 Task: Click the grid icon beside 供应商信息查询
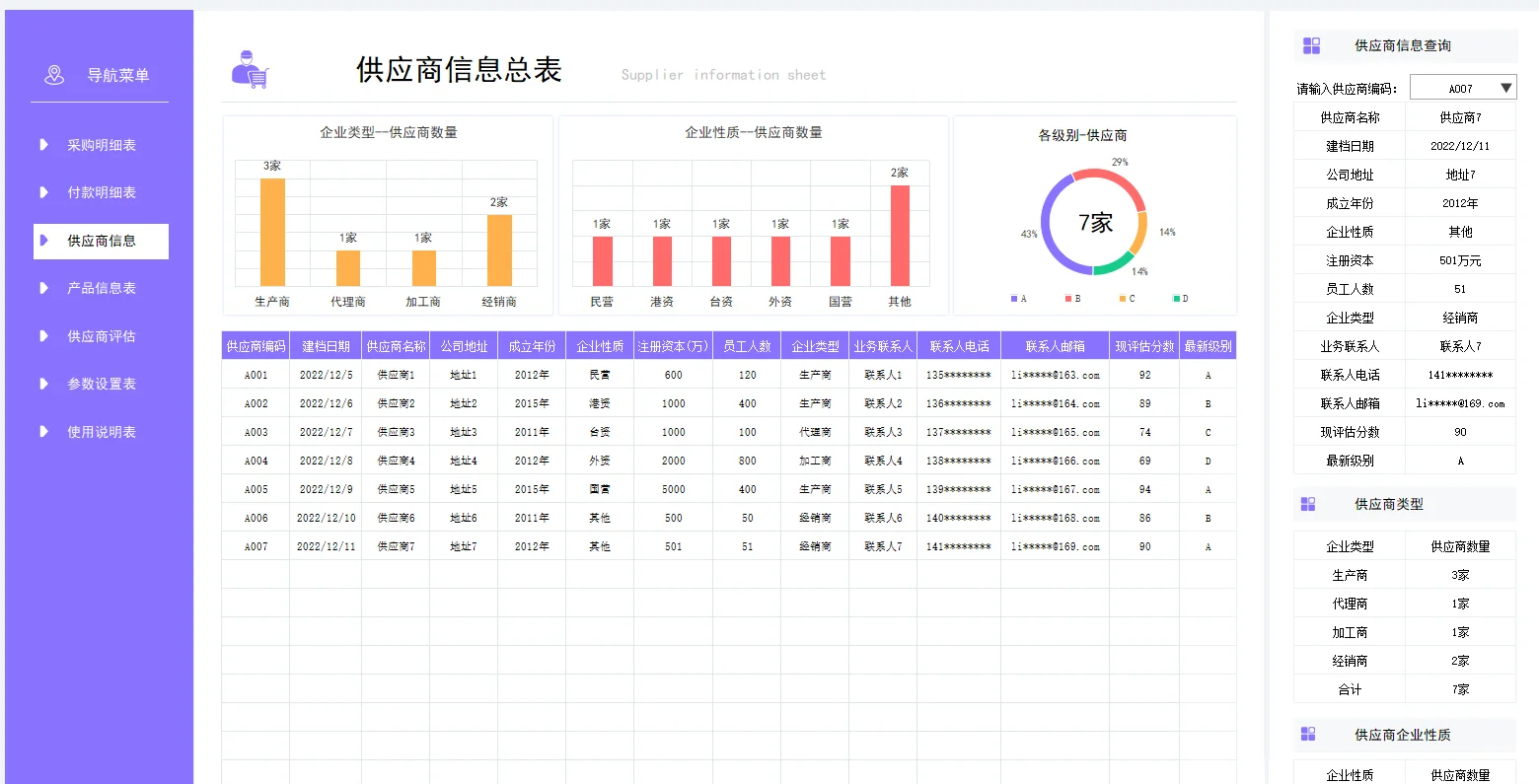[1311, 45]
